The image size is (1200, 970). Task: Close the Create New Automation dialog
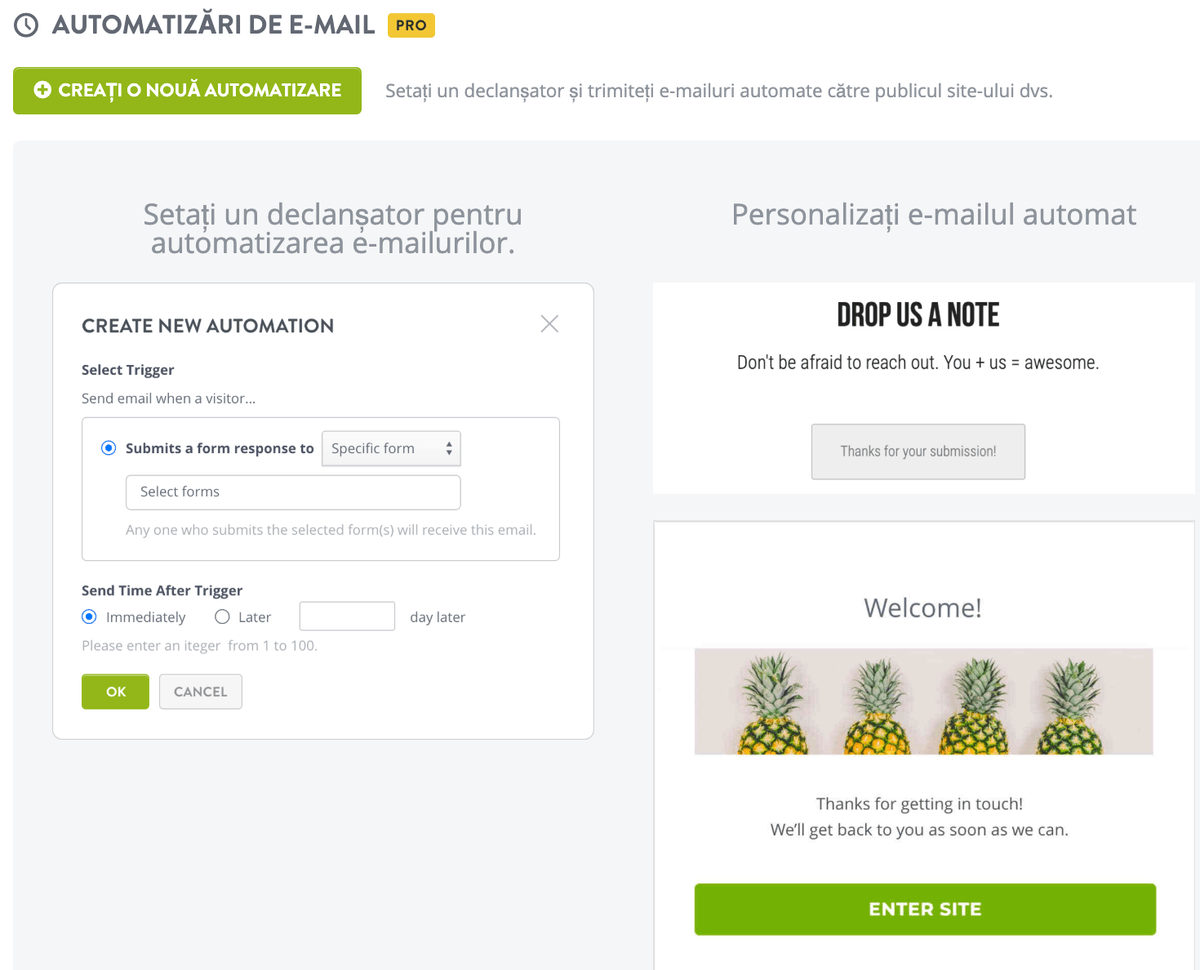click(549, 323)
